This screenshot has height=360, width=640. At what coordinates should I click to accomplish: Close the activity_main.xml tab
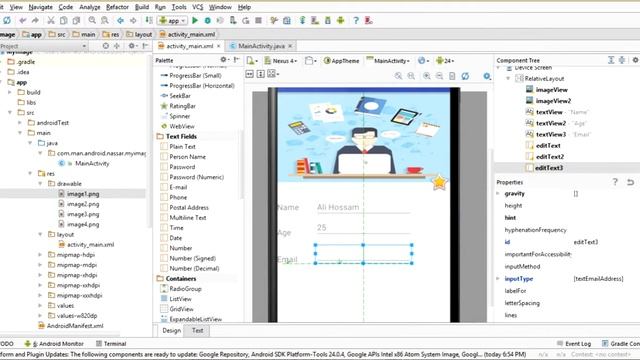point(218,46)
